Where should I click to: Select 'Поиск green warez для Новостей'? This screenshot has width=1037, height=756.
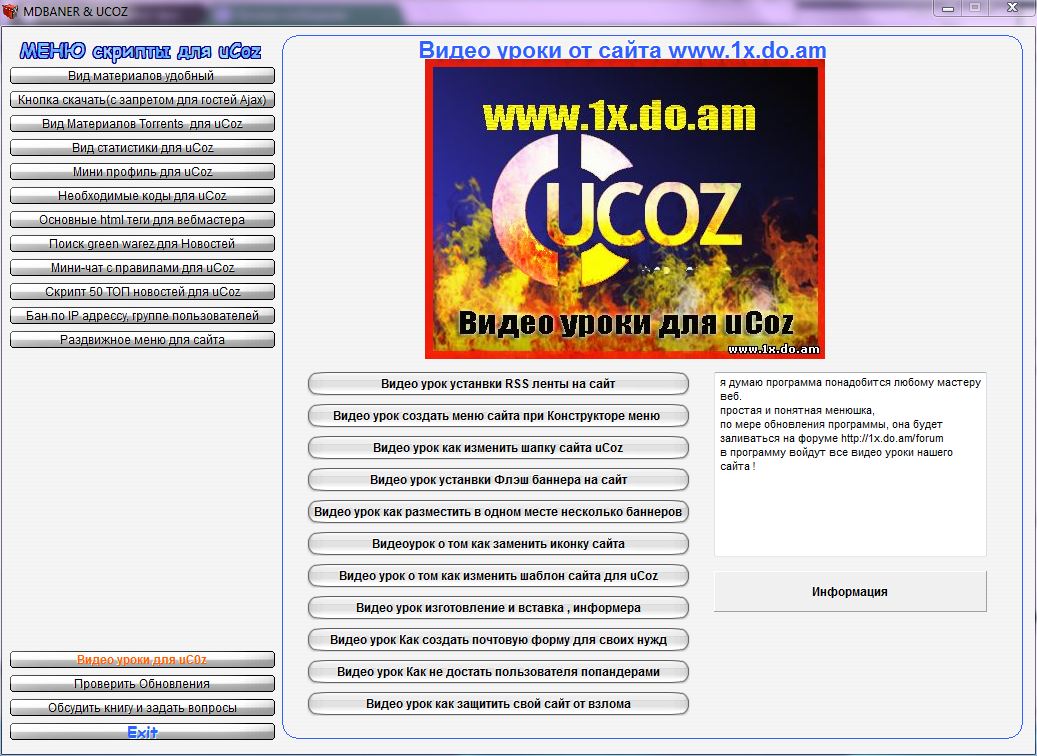coord(142,243)
